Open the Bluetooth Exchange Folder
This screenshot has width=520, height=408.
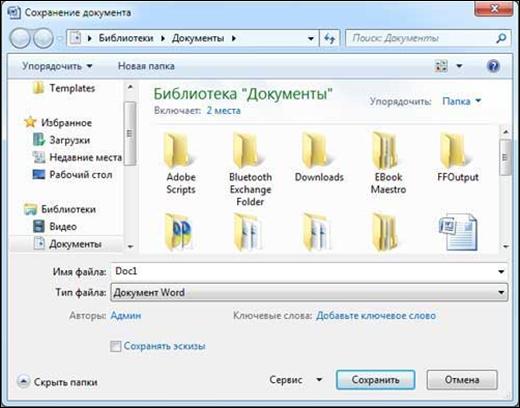coord(250,169)
